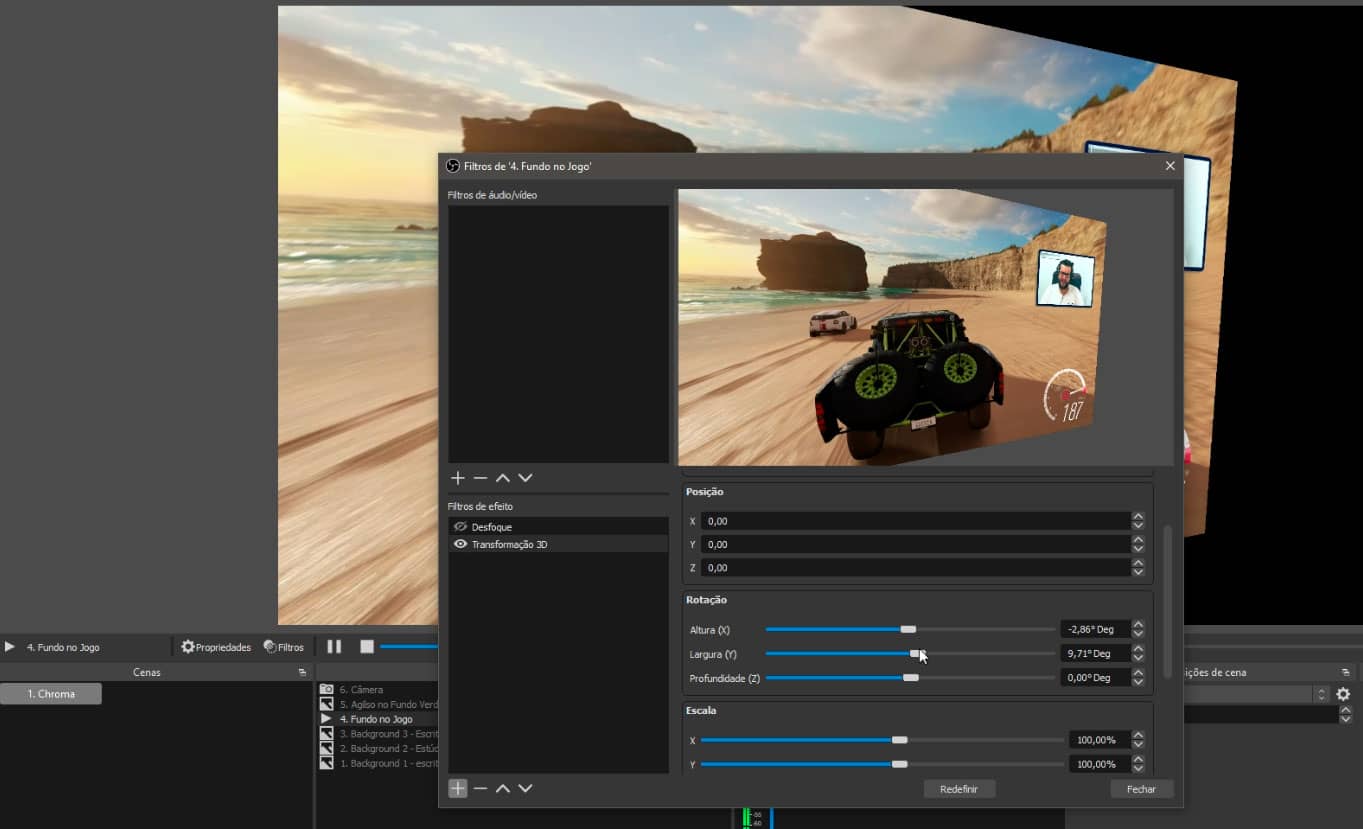The width and height of the screenshot is (1363, 829).
Task: Click the Altura (X) rotation slider handle
Action: tap(908, 629)
